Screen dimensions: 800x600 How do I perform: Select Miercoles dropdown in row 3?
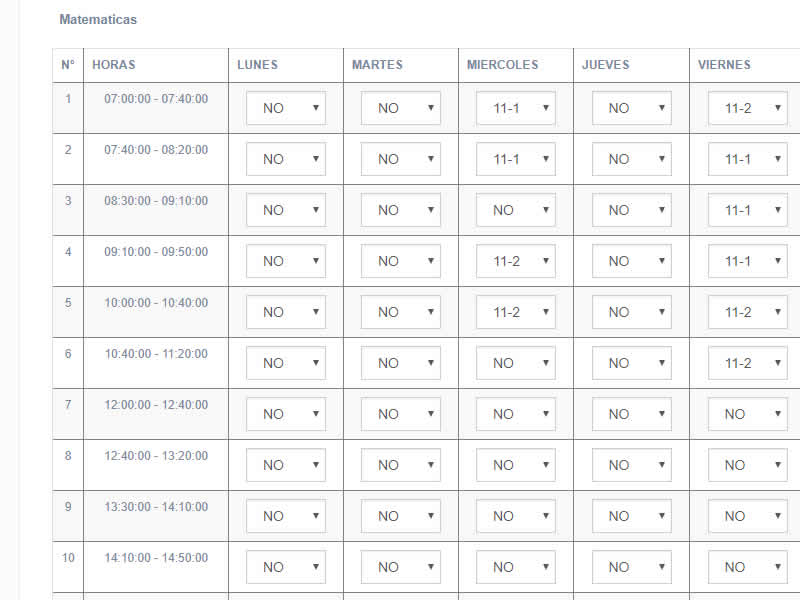pos(516,210)
